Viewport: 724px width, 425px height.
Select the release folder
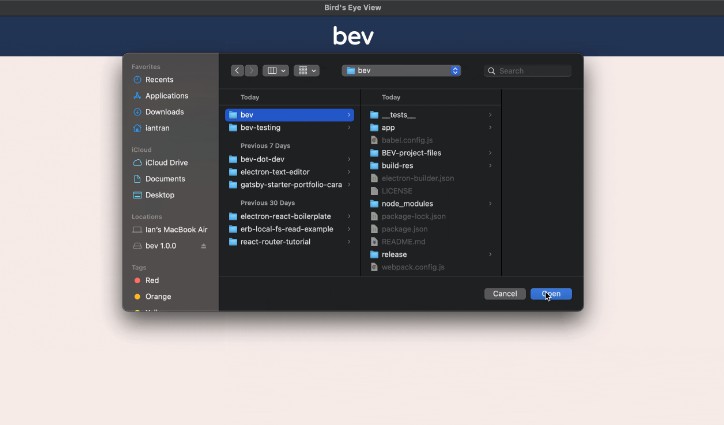(431, 255)
